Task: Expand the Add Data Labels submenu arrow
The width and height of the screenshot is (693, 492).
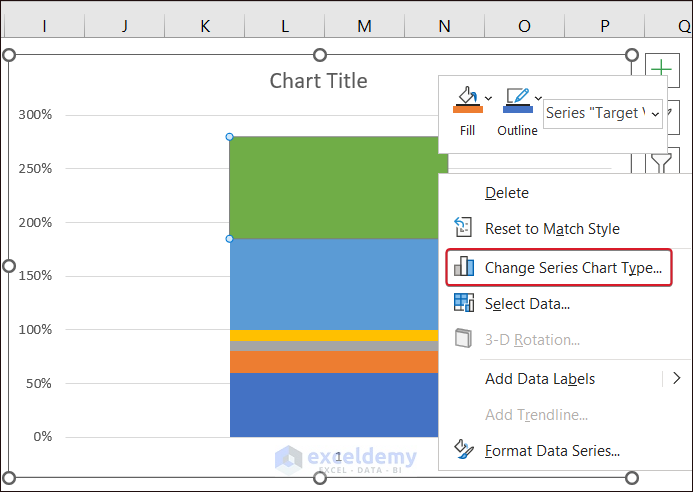Action: coord(676,378)
